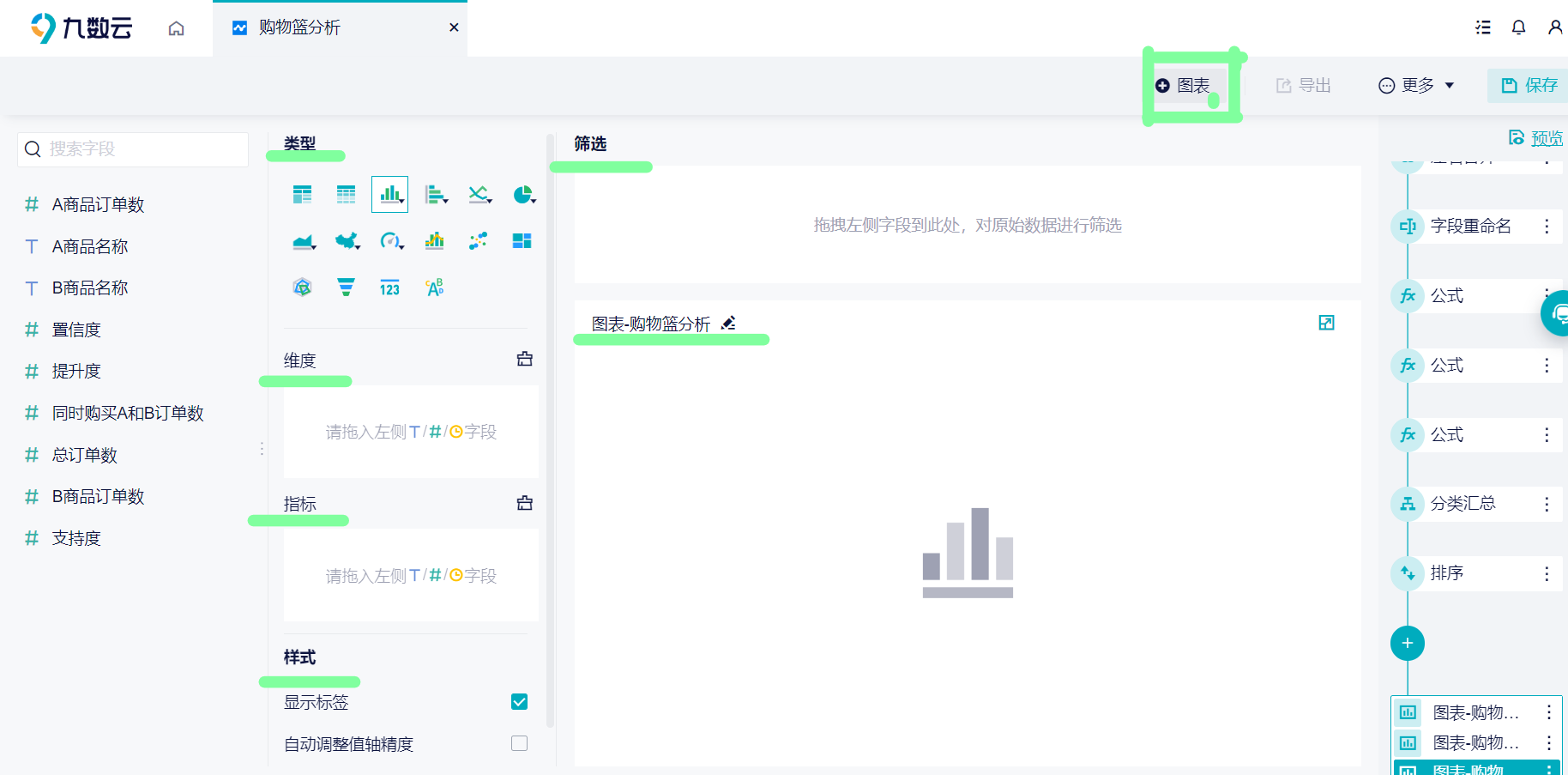Viewport: 1568px width, 775px height.
Task: Select field 总订单数
Action: click(x=84, y=455)
